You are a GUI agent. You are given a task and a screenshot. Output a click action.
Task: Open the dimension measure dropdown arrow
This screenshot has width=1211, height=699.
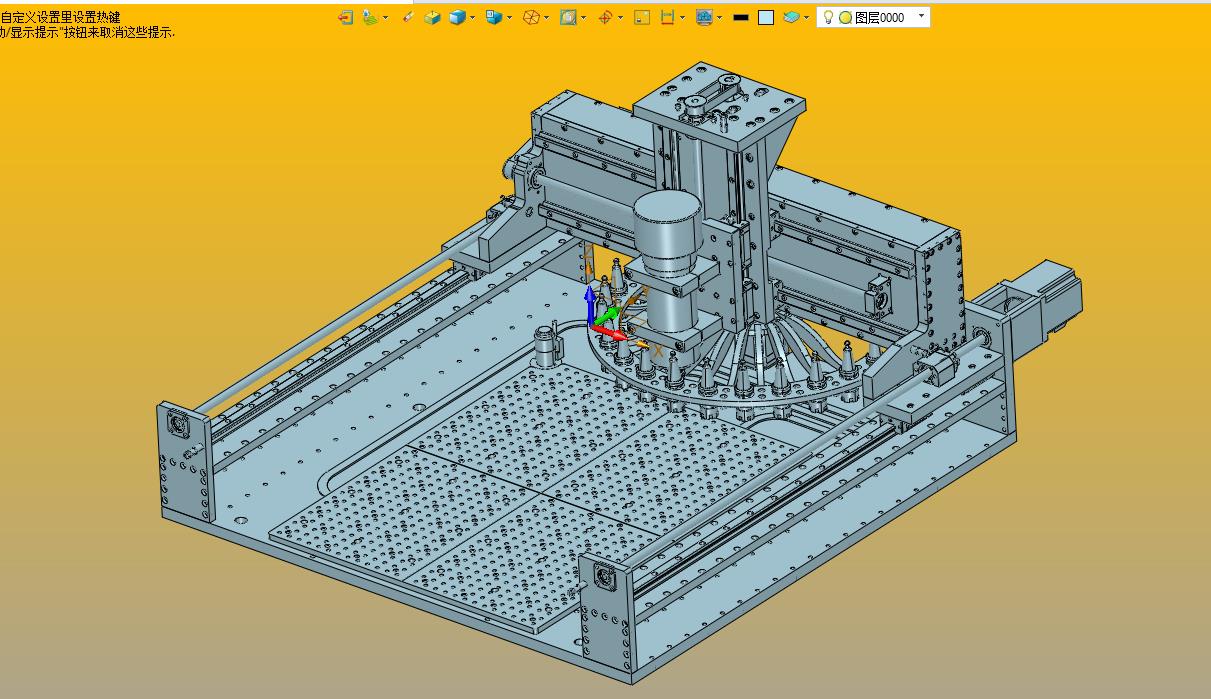pyautogui.click(x=682, y=17)
